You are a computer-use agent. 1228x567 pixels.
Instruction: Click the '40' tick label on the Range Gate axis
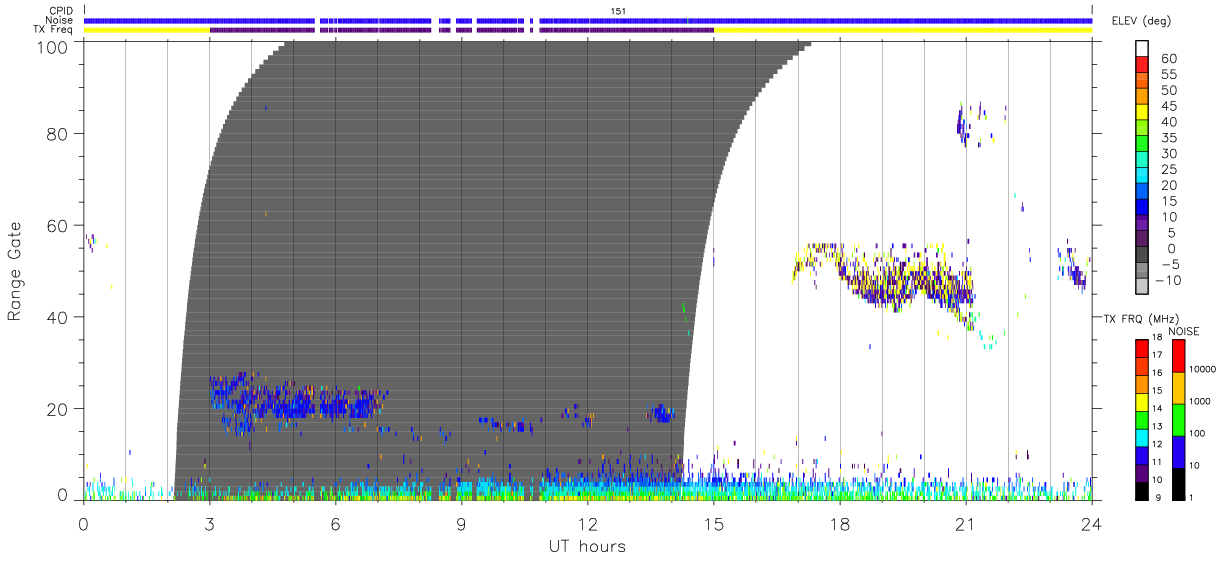click(x=58, y=317)
